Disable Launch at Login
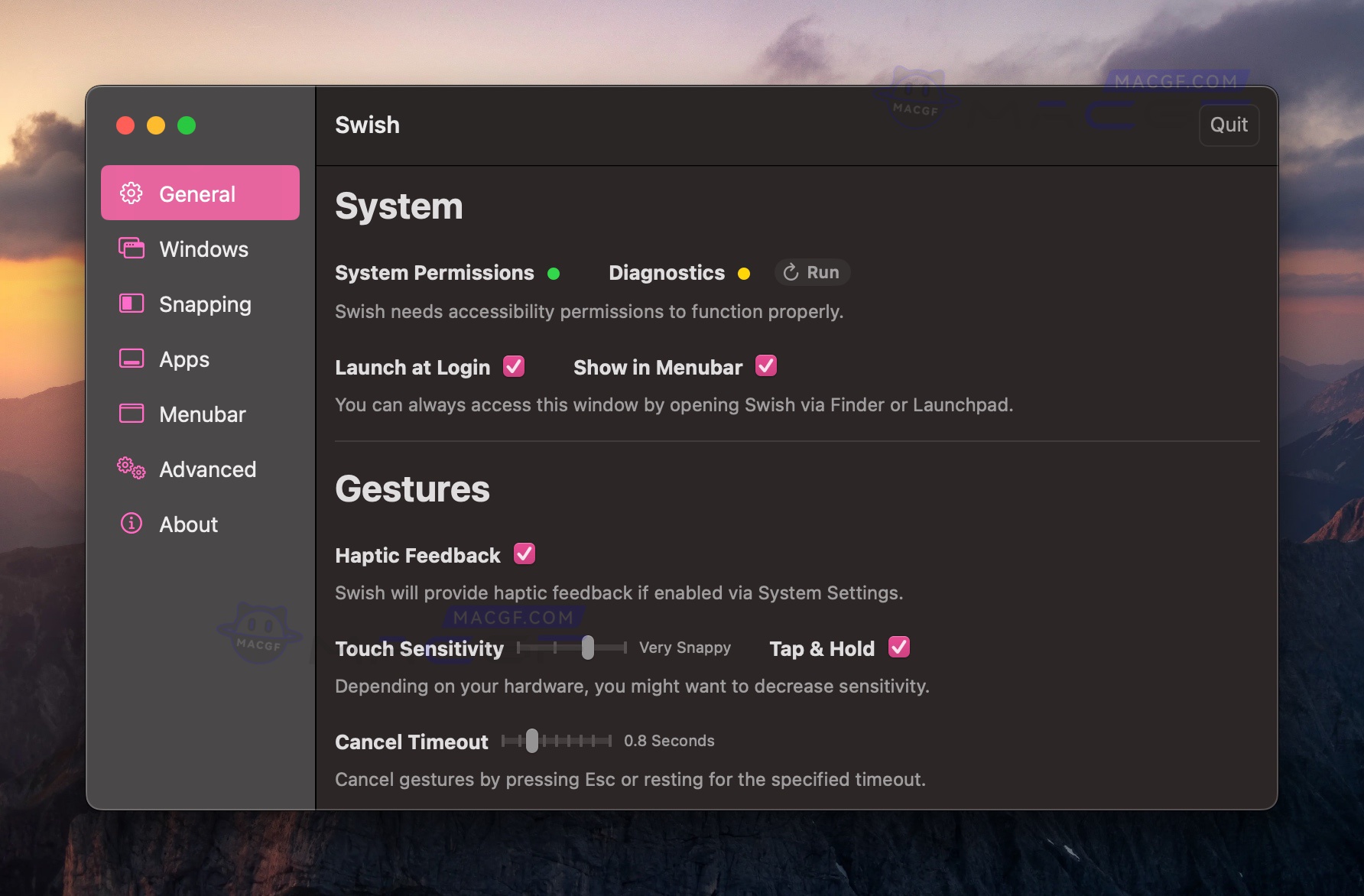 coord(514,367)
